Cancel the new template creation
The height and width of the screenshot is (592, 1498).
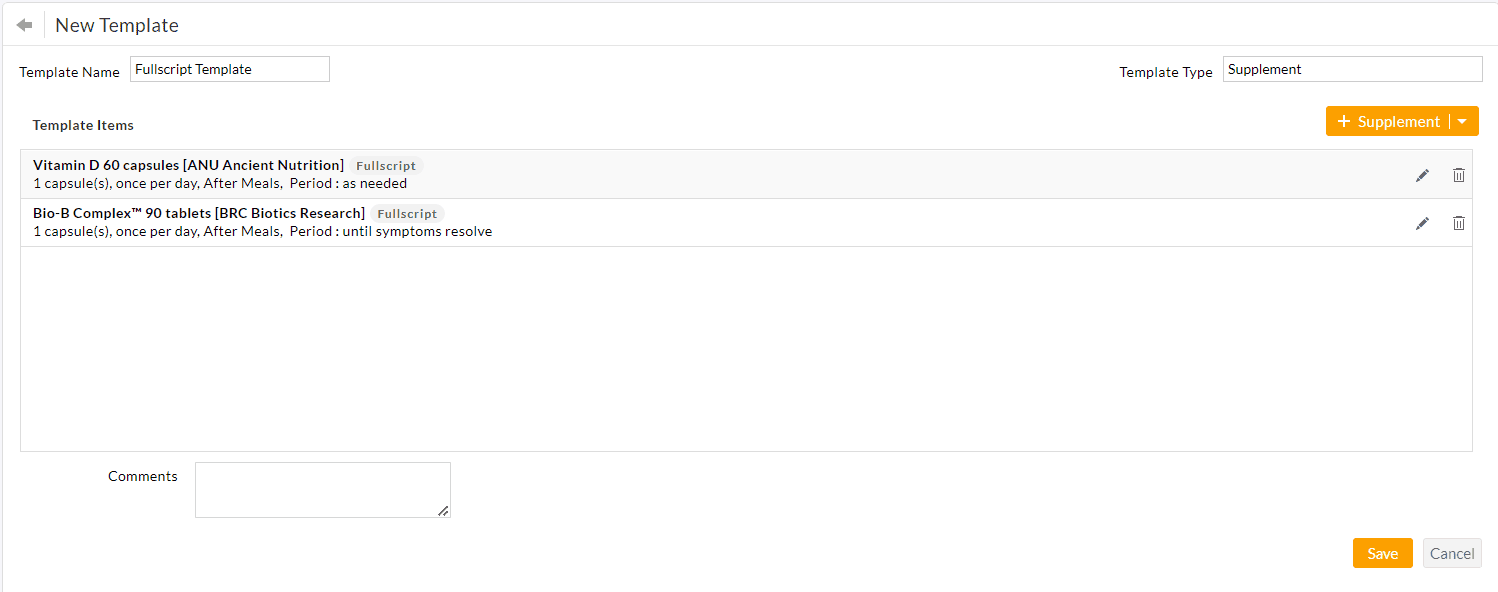tap(1452, 552)
